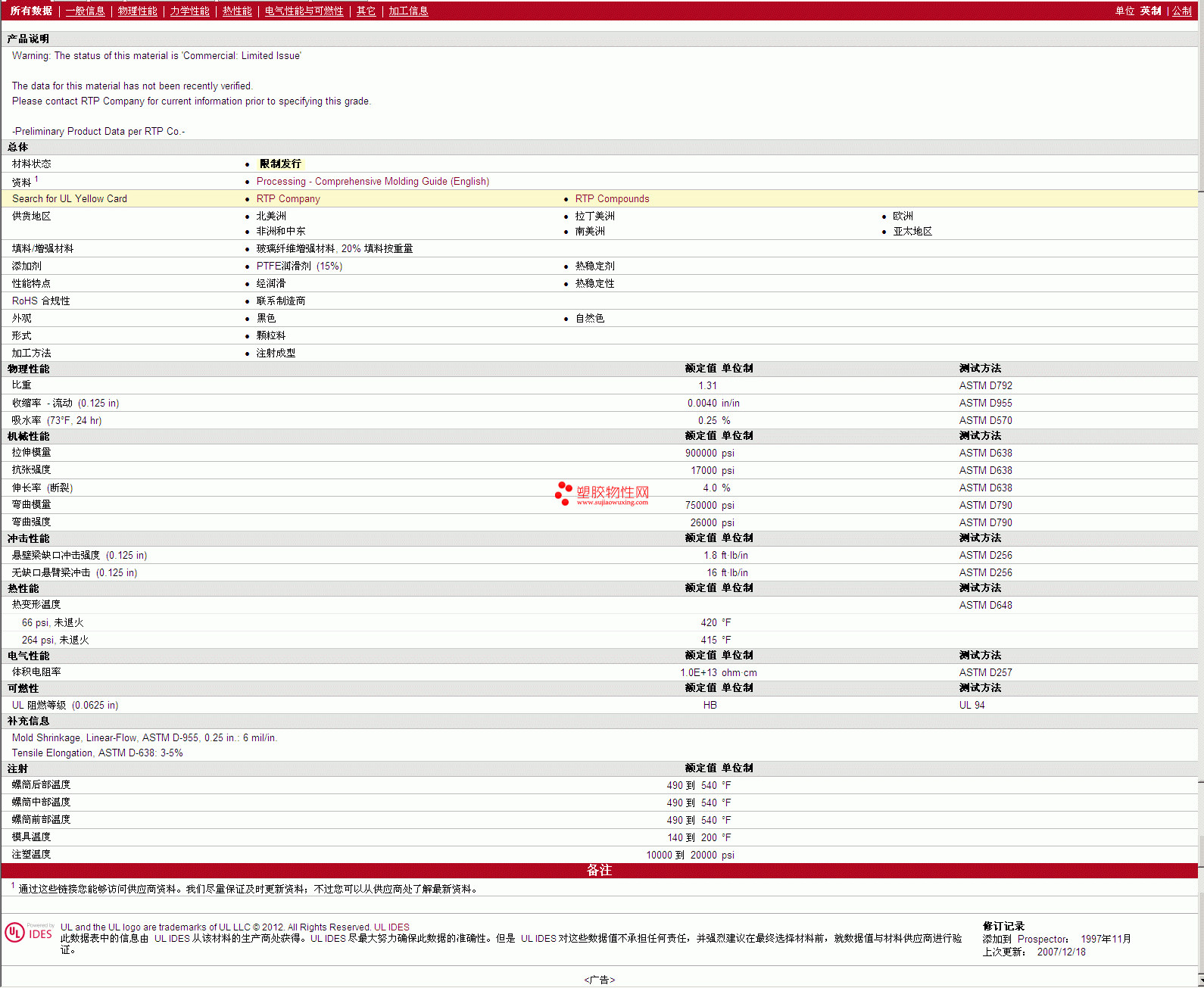Click the 自然色 appearance entry
Viewport: 1204px width, 988px height.
(590, 318)
